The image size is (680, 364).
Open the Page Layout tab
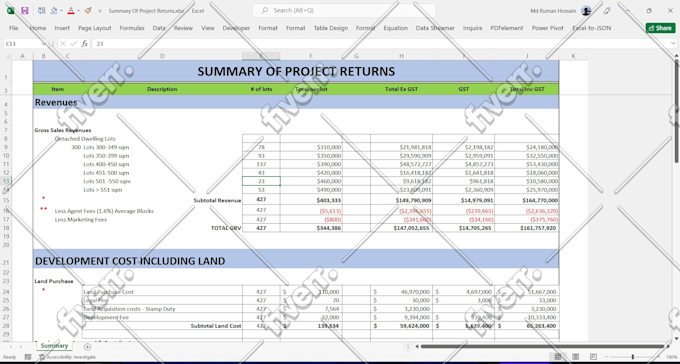tap(95, 28)
